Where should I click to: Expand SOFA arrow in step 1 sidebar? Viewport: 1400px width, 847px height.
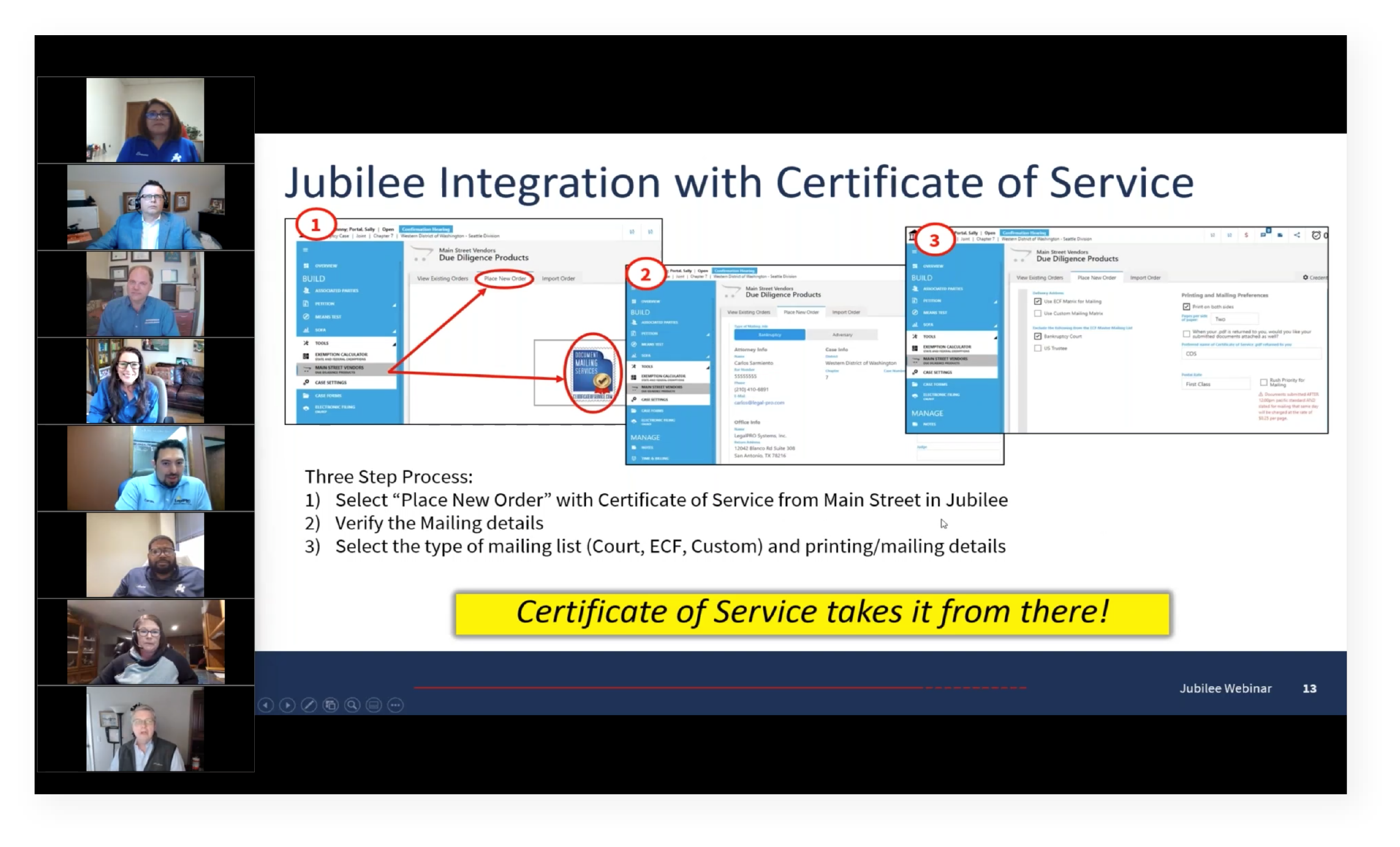point(394,331)
